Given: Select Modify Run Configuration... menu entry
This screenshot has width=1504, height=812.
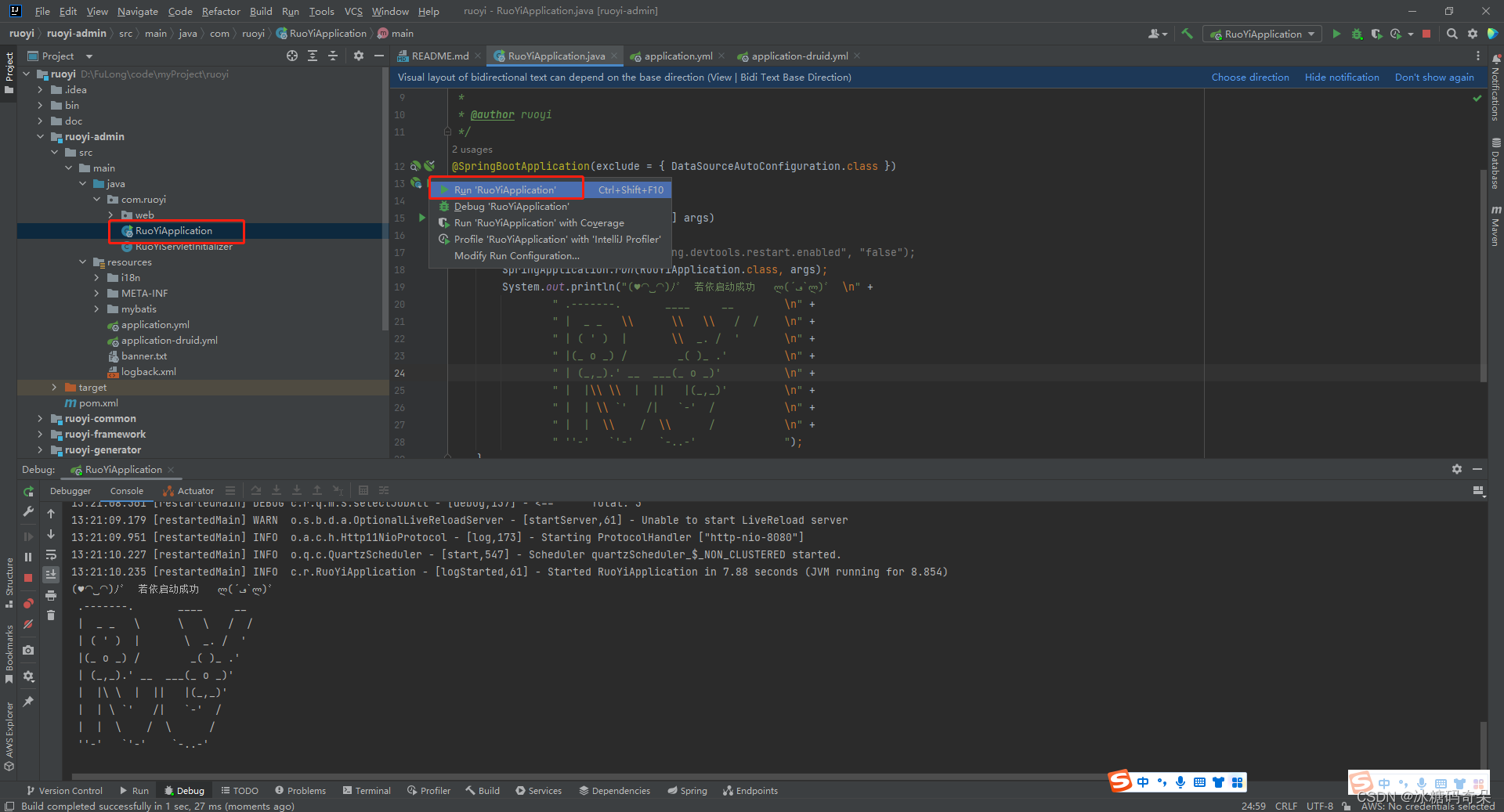Looking at the screenshot, I should click(550, 256).
